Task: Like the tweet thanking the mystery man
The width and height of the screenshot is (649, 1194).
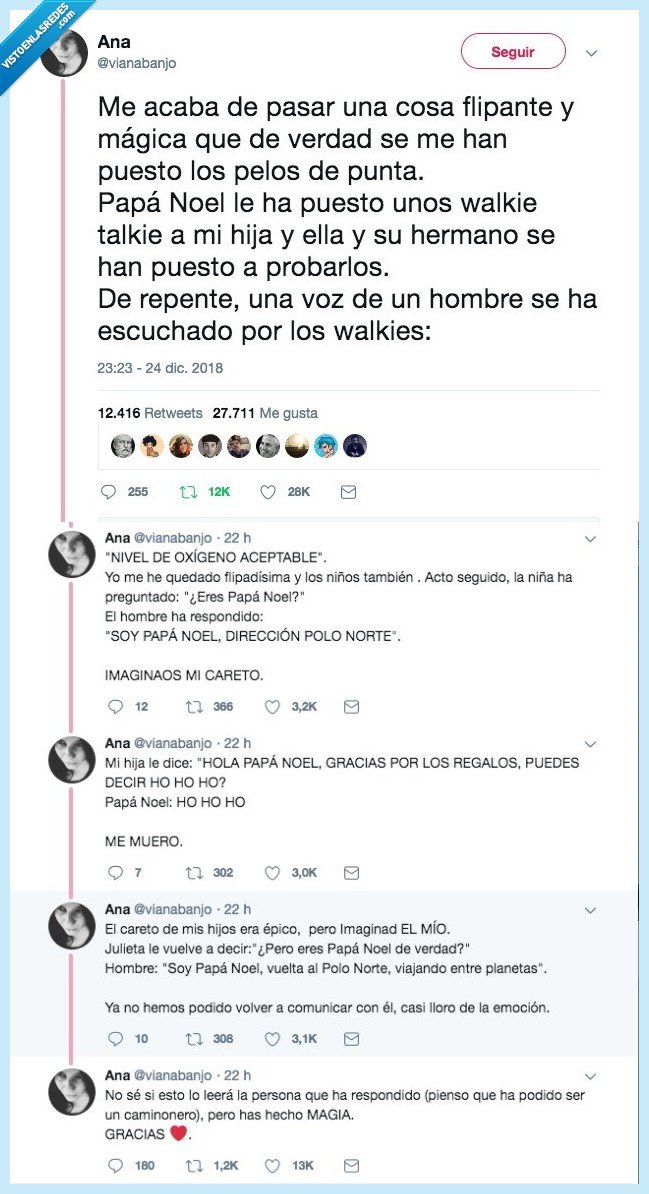Action: click(271, 1165)
